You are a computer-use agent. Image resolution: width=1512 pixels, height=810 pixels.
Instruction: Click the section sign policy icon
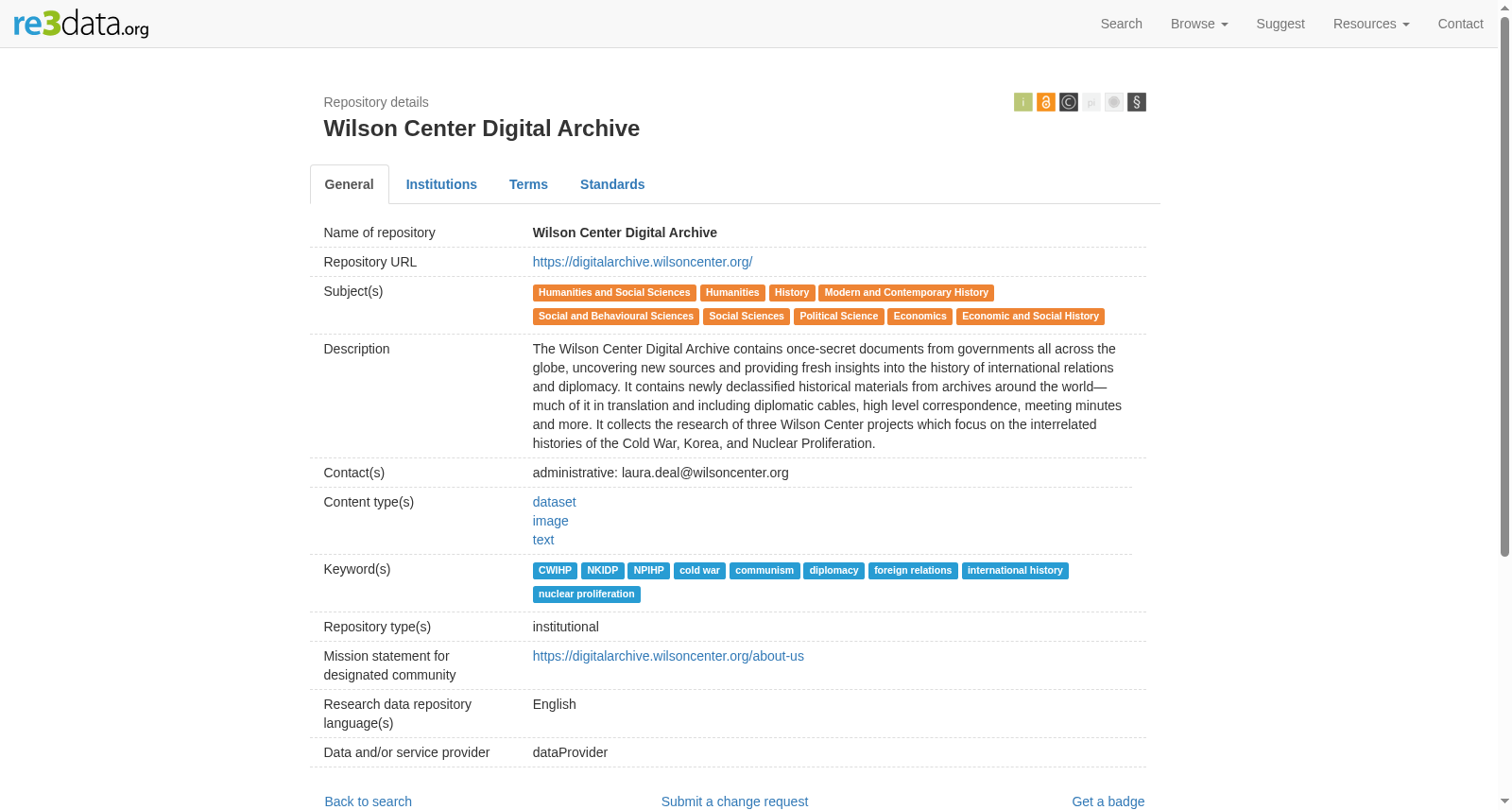pyautogui.click(x=1137, y=102)
